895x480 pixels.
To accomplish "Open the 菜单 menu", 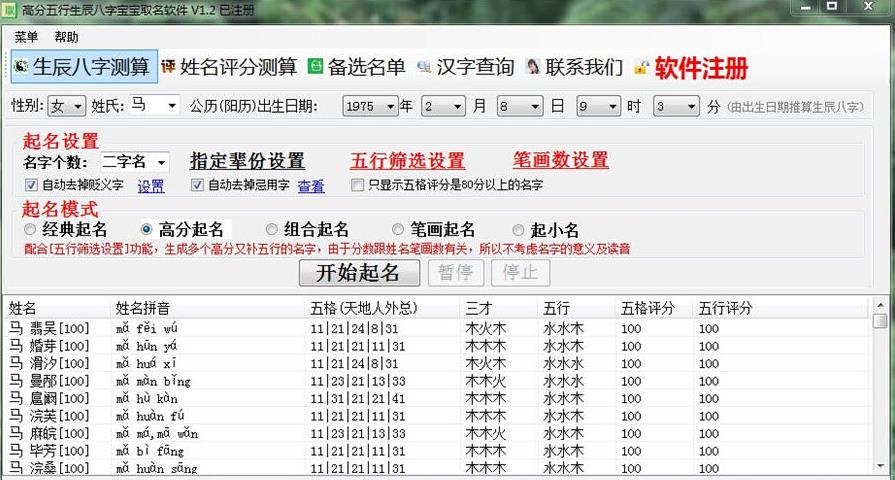I will click(26, 37).
